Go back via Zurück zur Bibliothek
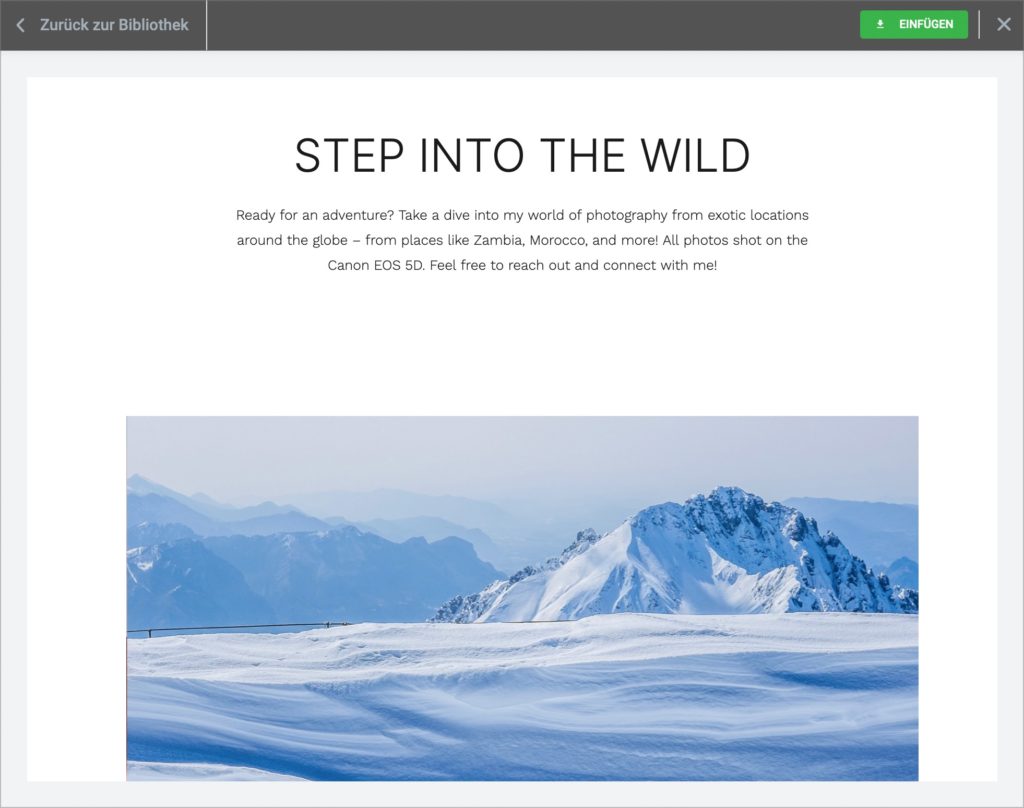Viewport: 1024px width, 808px height. [x=114, y=25]
